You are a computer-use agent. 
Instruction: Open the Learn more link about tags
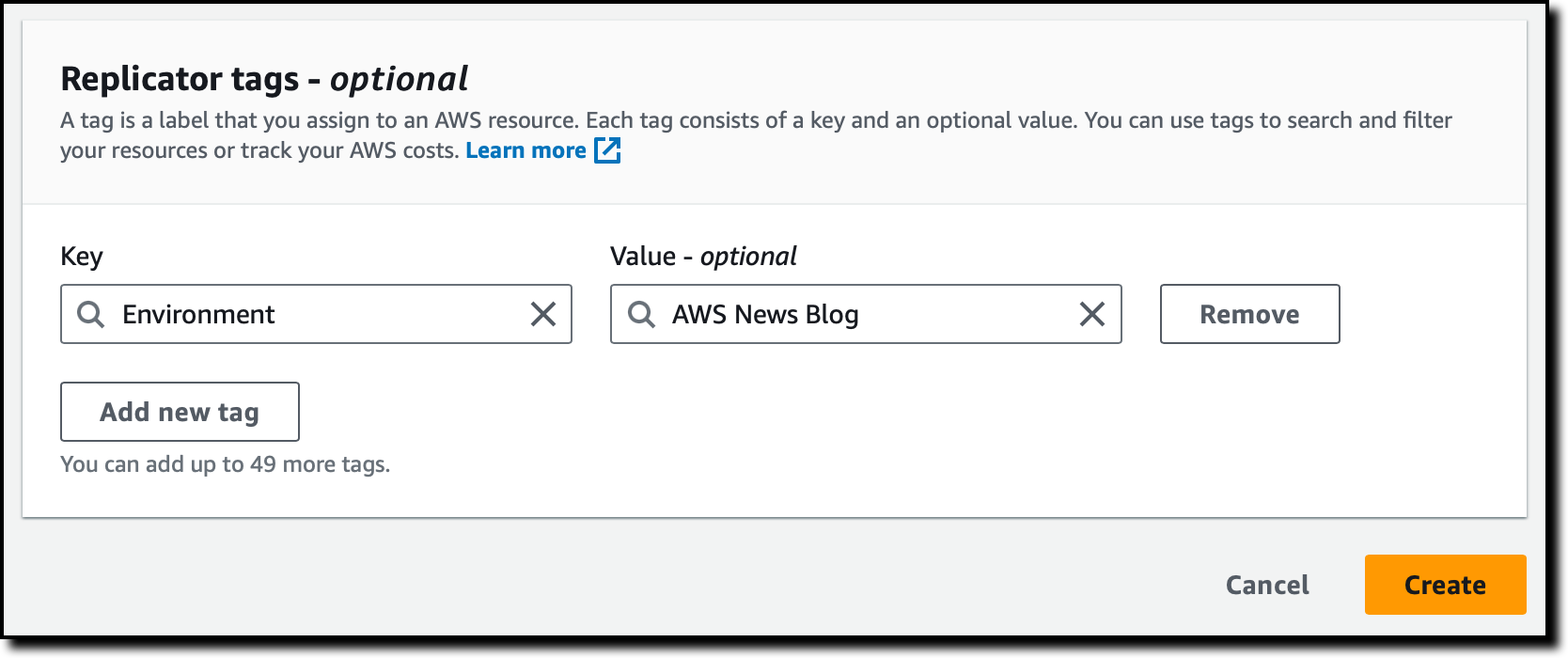point(525,150)
